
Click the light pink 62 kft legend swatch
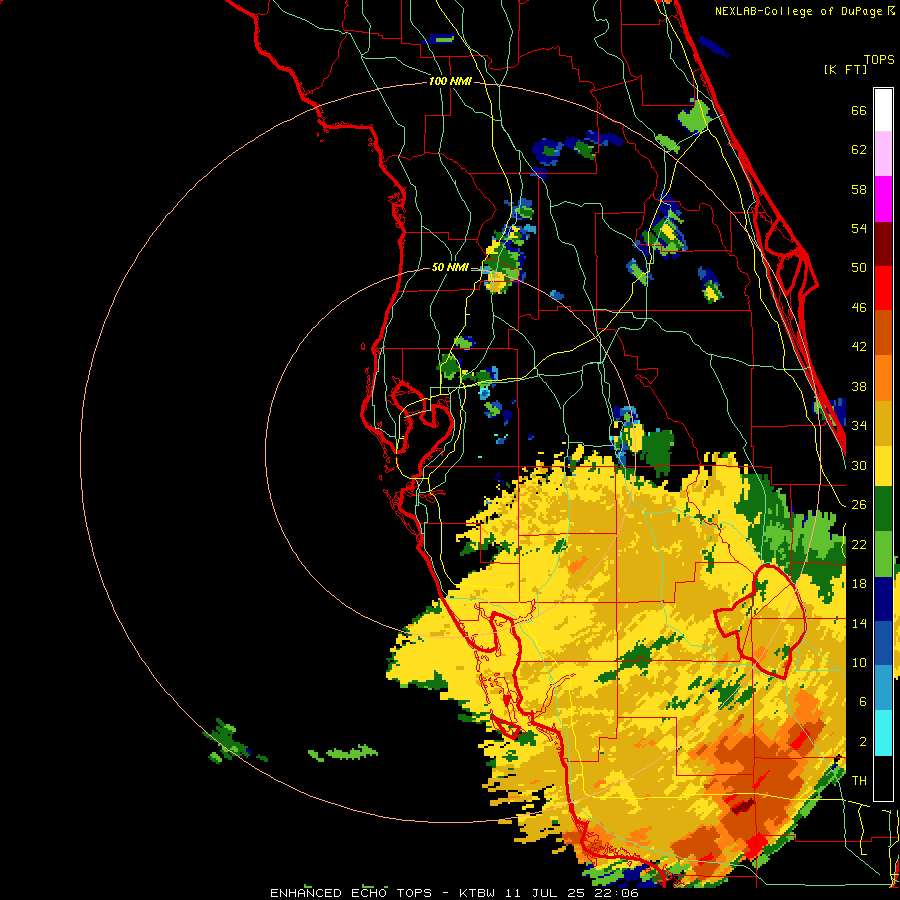(x=883, y=153)
